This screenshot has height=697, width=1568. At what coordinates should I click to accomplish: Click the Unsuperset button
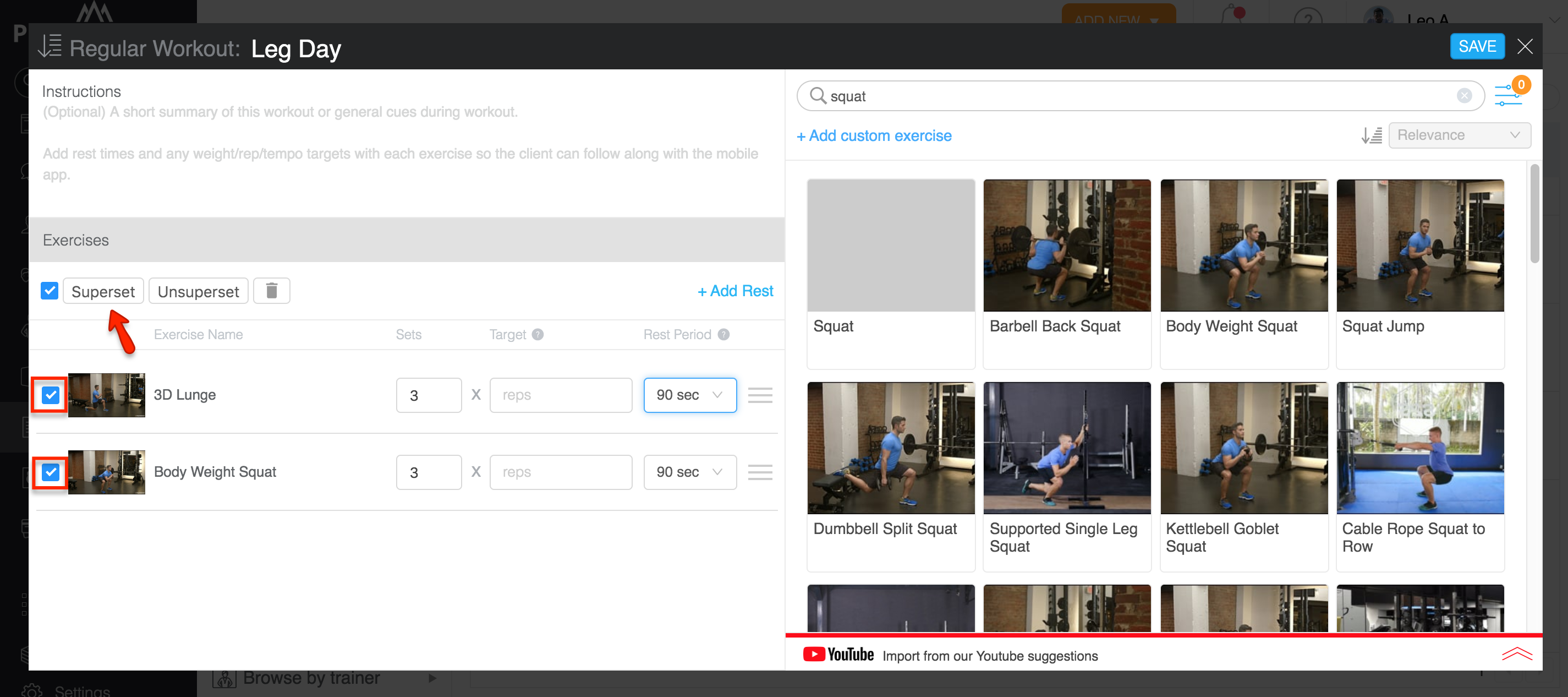point(199,291)
